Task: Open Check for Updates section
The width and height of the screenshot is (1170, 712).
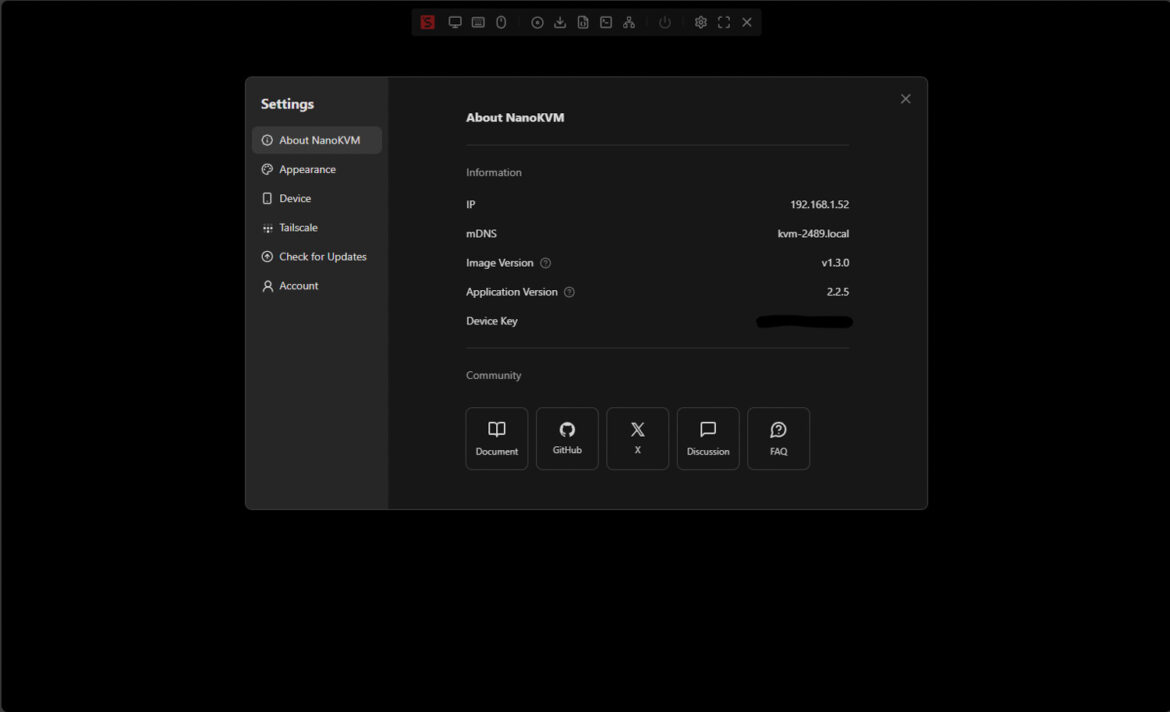Action: coord(322,257)
